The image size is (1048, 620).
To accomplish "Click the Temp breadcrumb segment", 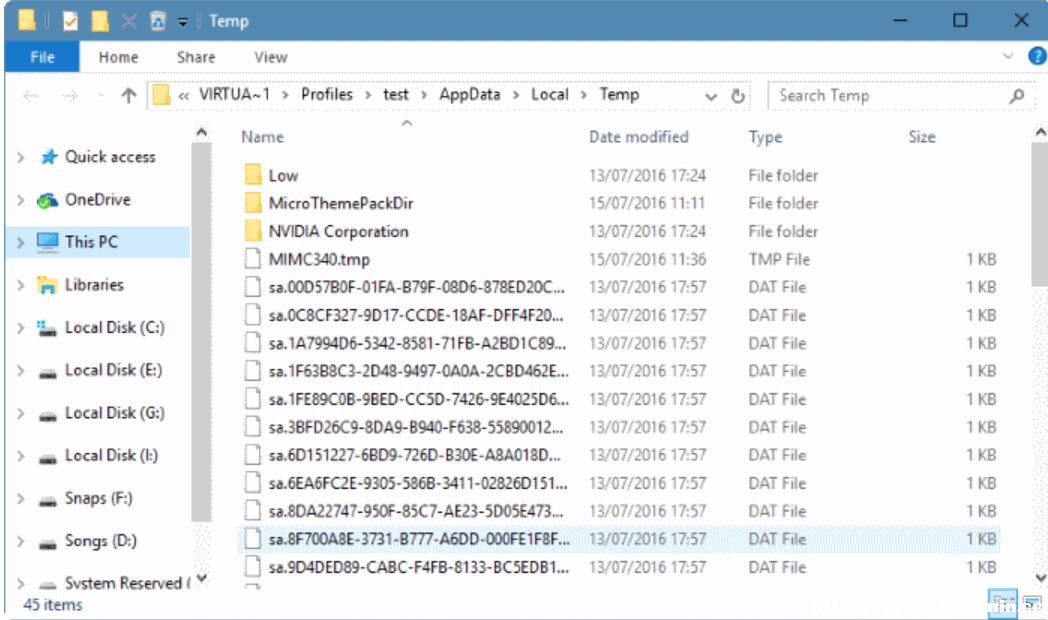I will pos(619,95).
